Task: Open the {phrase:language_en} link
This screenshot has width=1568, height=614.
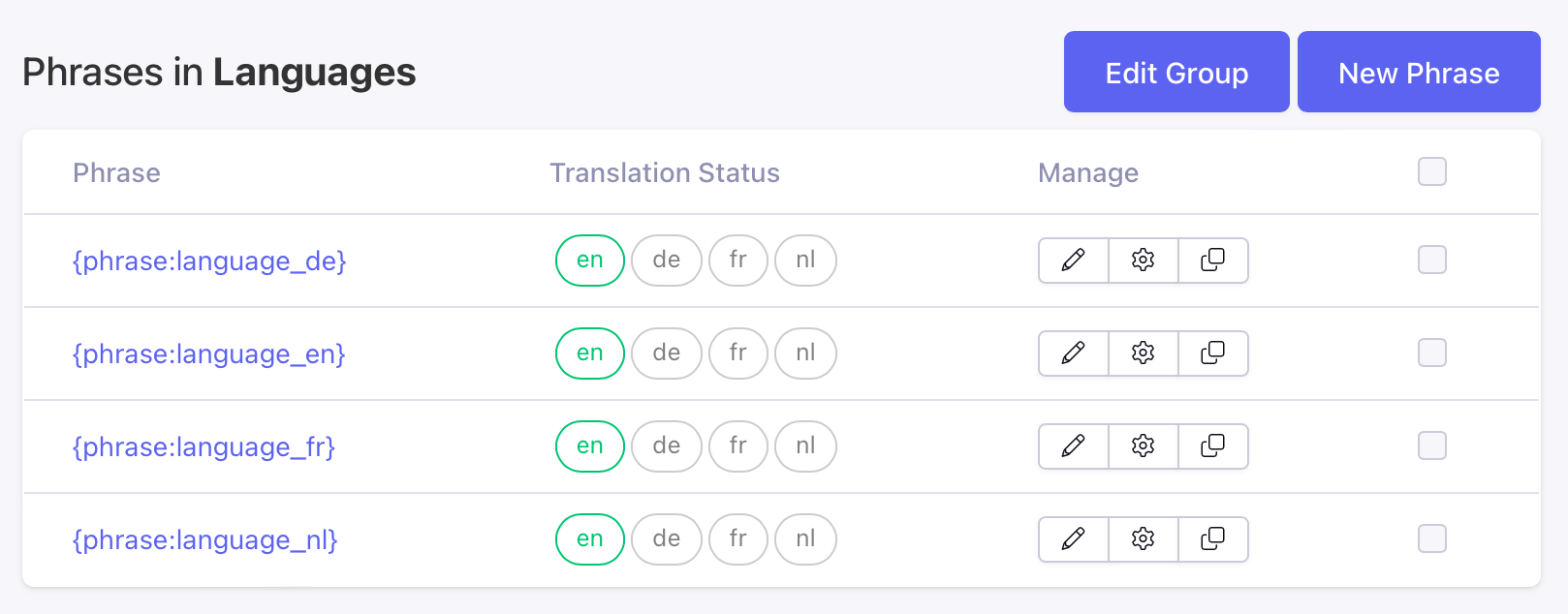Action: pyautogui.click(x=209, y=354)
